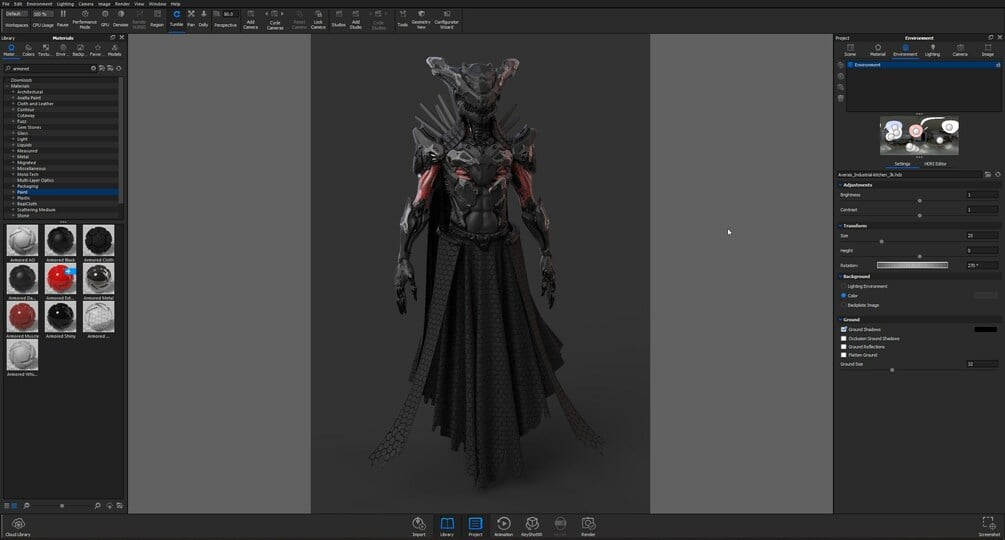Click the Add Studio toolbar icon
1005x540 pixels.
click(356, 19)
